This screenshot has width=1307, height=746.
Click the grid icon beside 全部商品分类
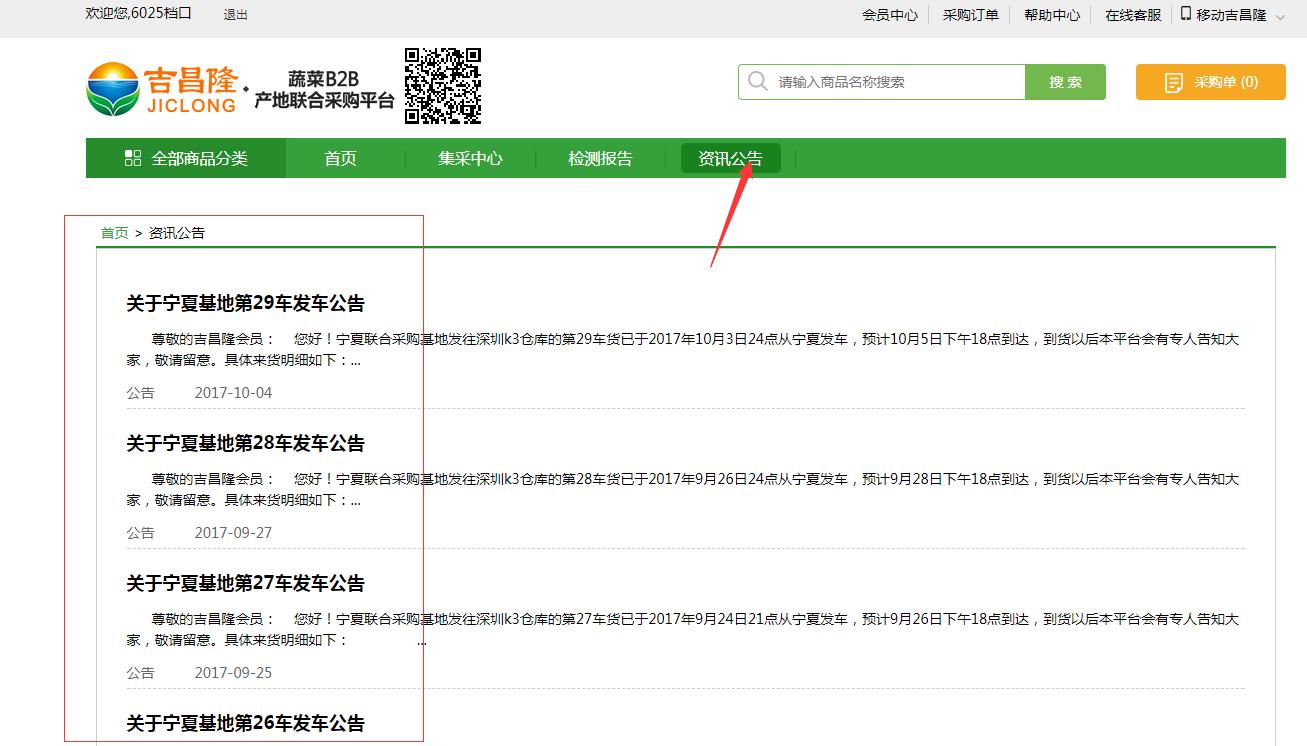132,158
